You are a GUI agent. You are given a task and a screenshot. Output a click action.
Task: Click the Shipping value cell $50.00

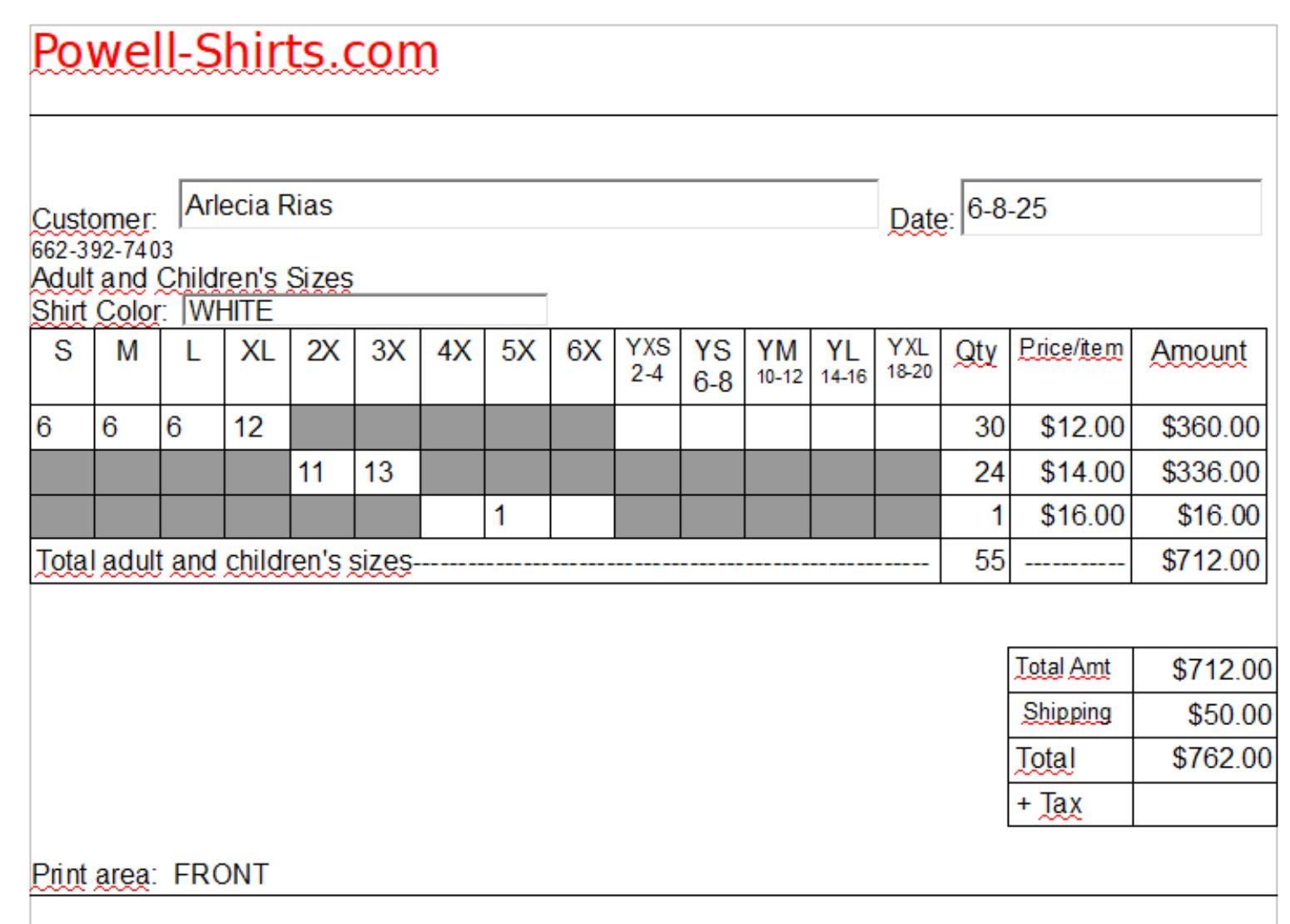tap(1204, 714)
